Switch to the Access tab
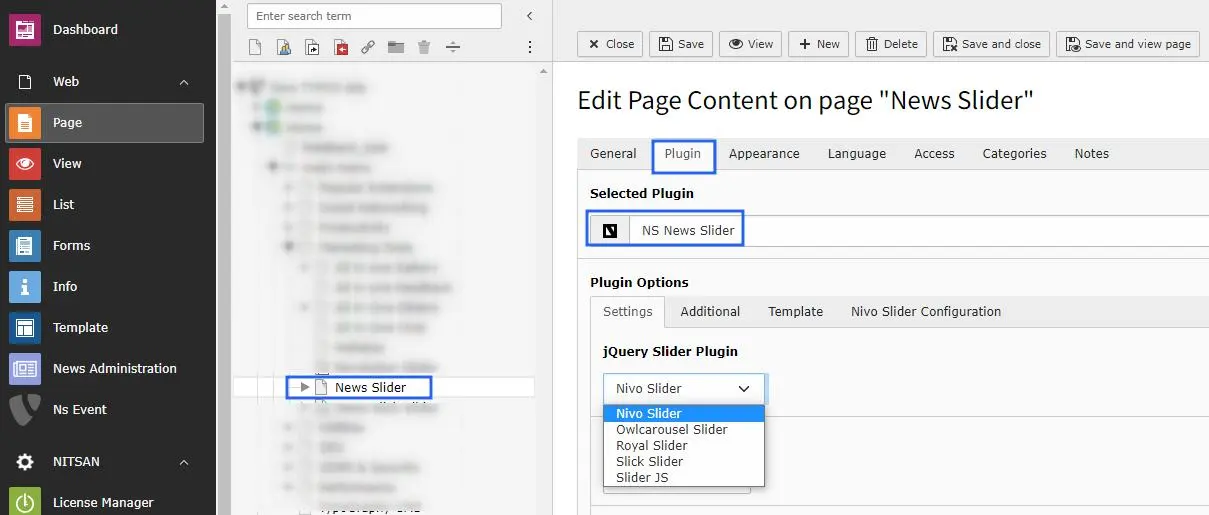 [x=934, y=154]
